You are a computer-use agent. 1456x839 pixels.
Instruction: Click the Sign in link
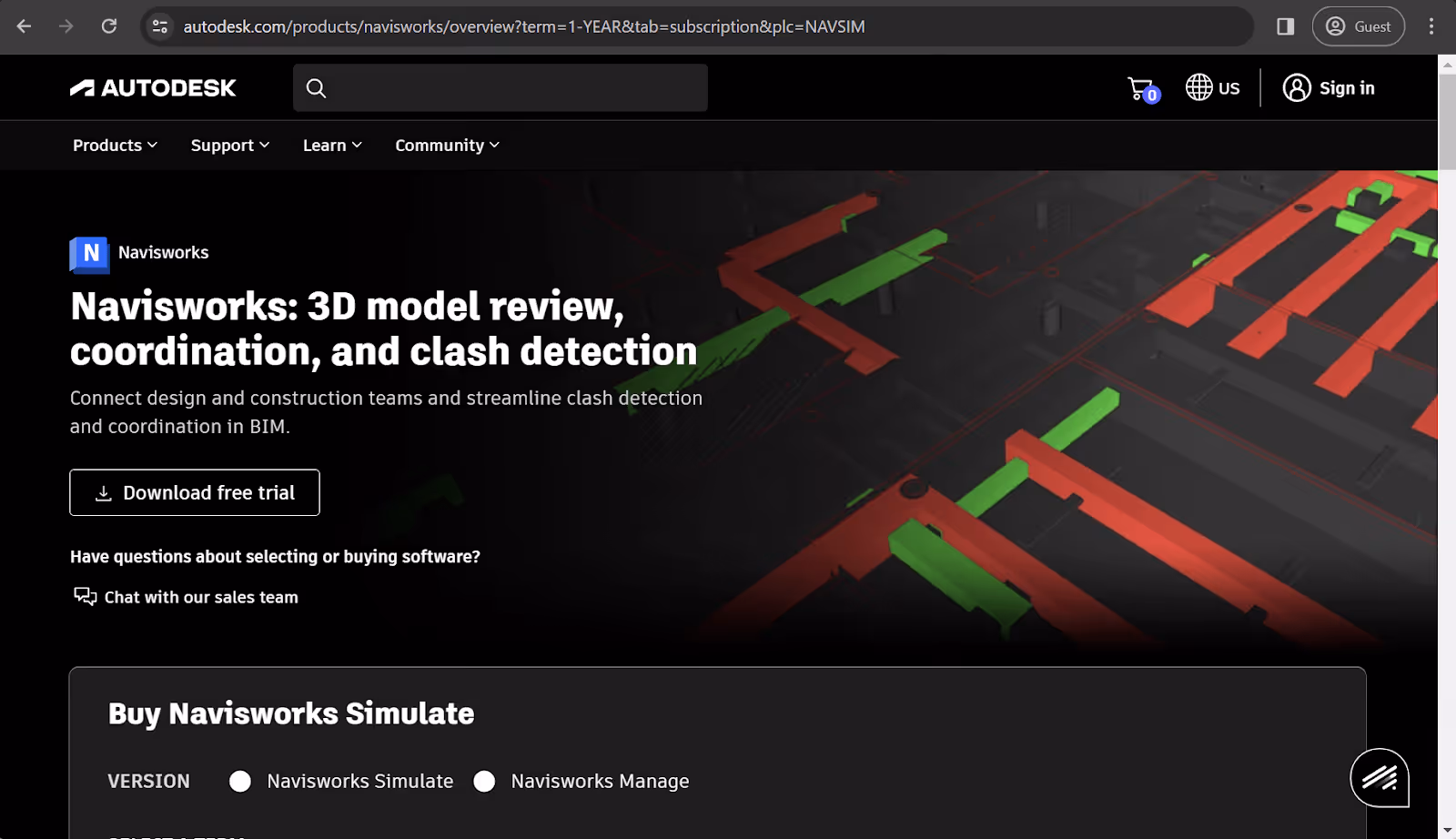click(1347, 88)
